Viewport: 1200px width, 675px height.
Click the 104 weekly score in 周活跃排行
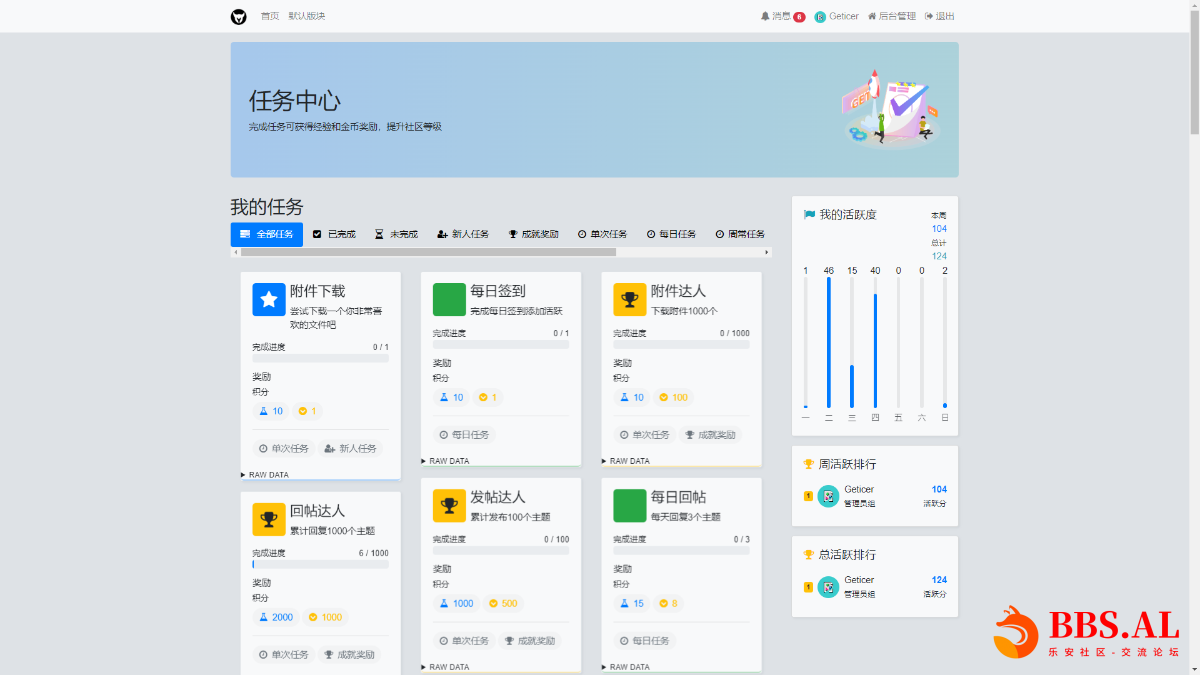point(939,489)
